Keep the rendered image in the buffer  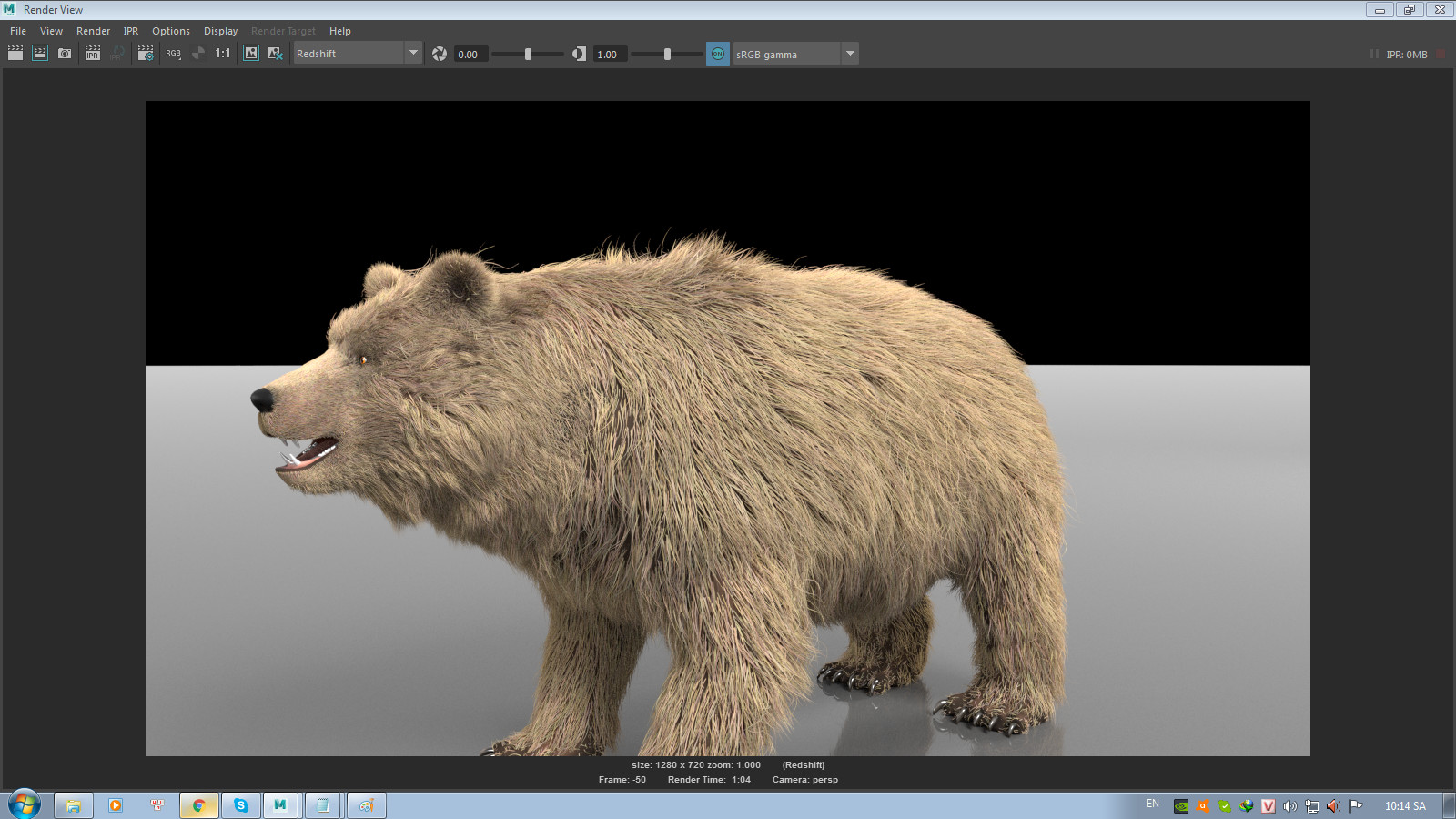pyautogui.click(x=251, y=53)
